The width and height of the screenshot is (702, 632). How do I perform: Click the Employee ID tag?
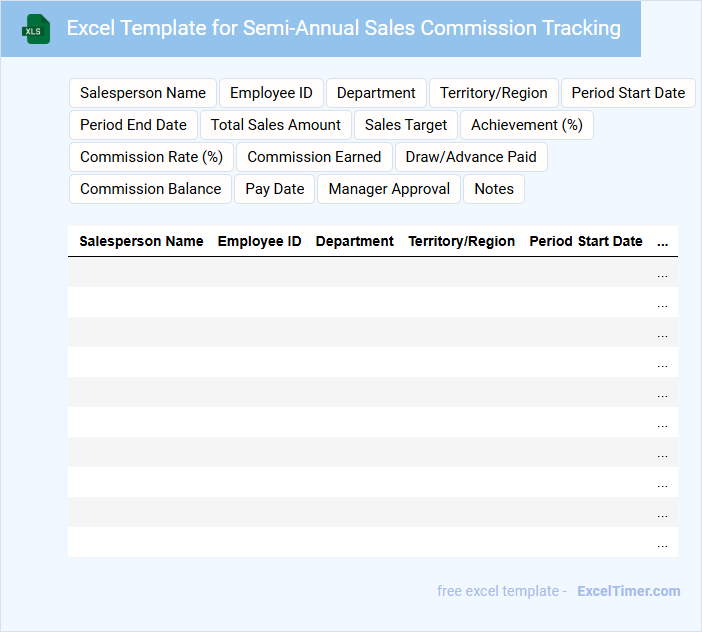click(271, 93)
